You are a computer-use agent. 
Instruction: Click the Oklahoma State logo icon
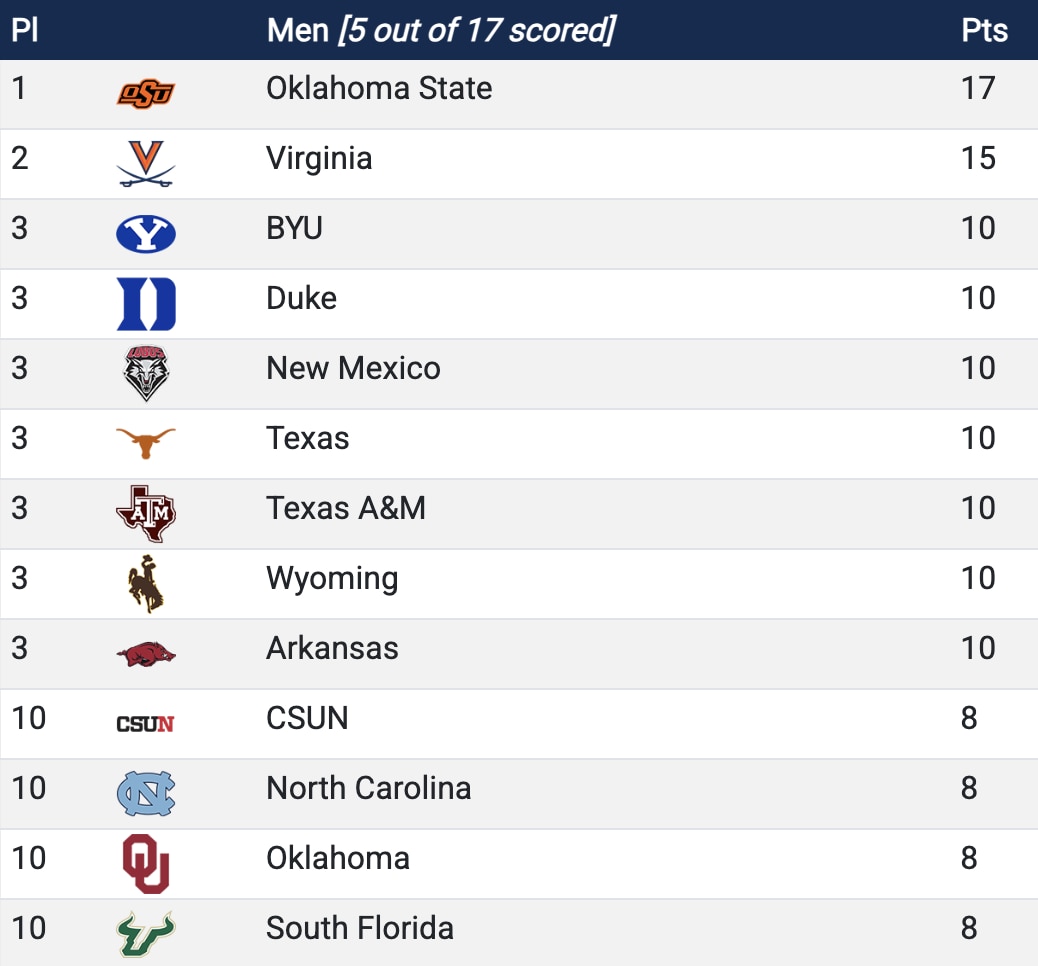point(146,94)
